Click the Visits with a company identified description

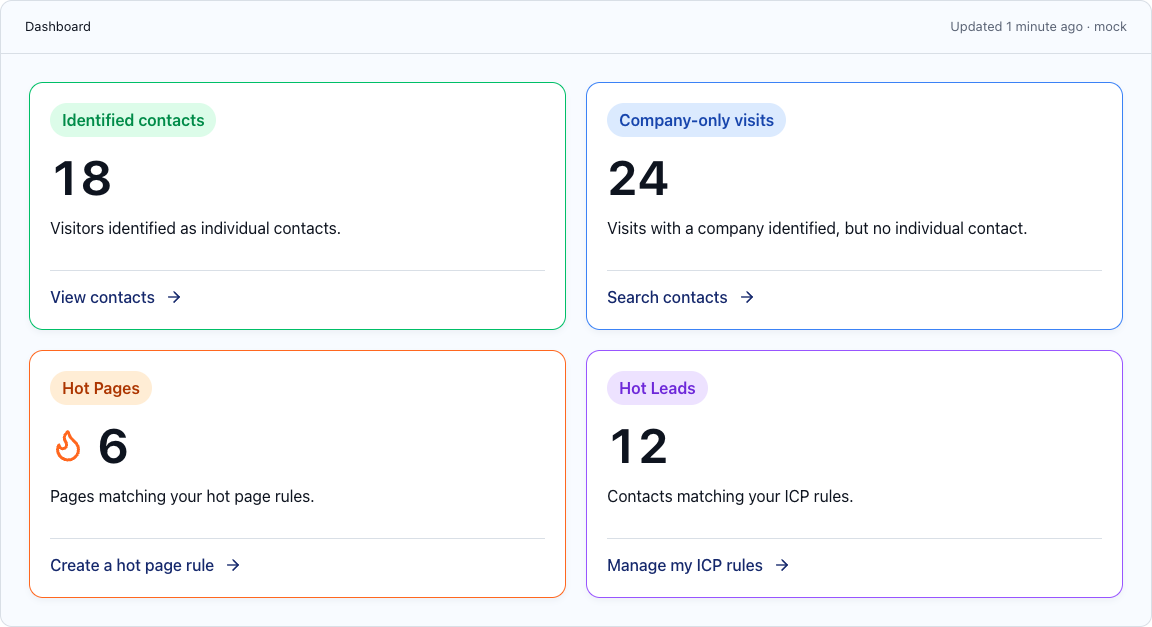[817, 229]
